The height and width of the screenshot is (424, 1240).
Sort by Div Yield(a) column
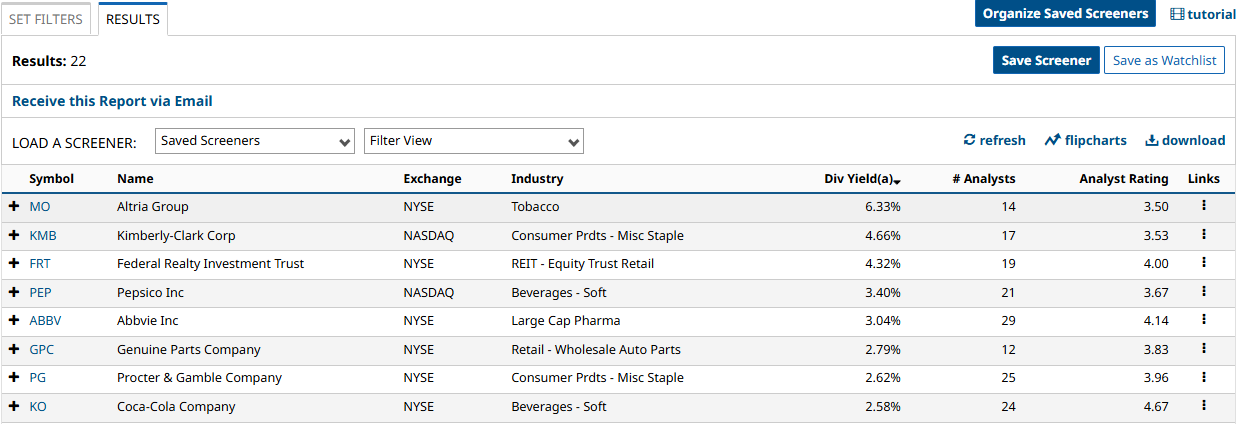[862, 179]
